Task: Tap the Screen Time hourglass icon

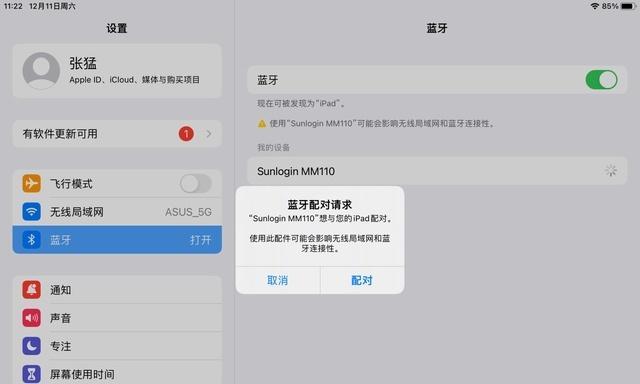Action: 31,373
